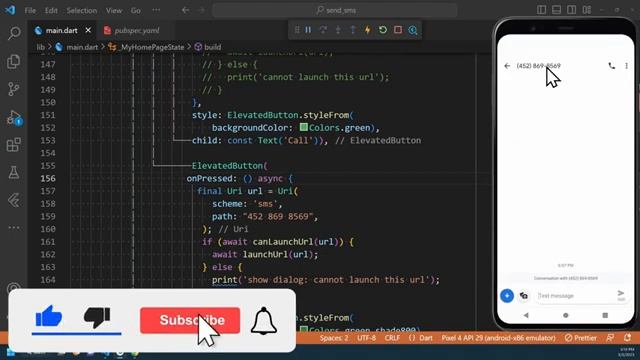640x360 pixels.
Task: Expand hidden menus with the ellipsis
Action: (x=156, y=10)
